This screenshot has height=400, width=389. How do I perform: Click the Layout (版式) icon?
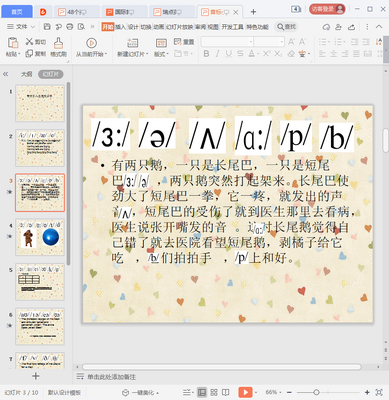click(x=161, y=43)
